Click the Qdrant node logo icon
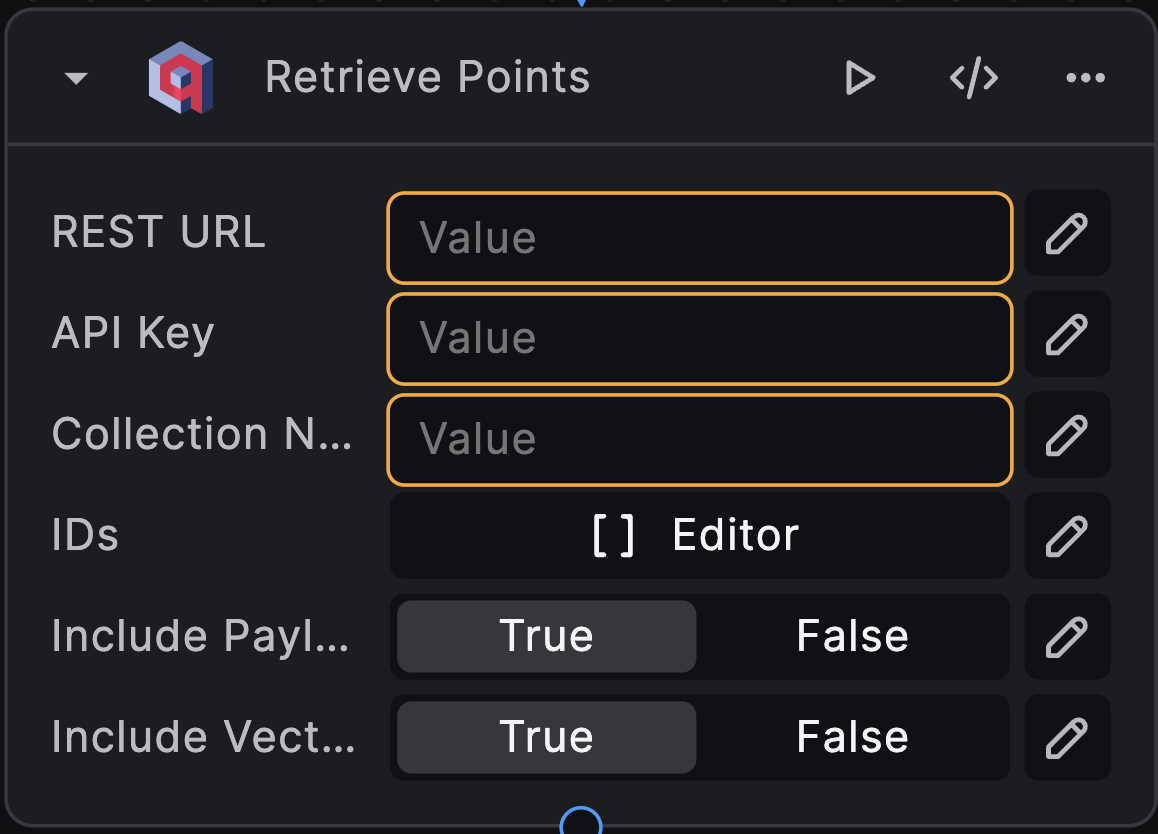The height and width of the screenshot is (834, 1158). pyautogui.click(x=180, y=77)
